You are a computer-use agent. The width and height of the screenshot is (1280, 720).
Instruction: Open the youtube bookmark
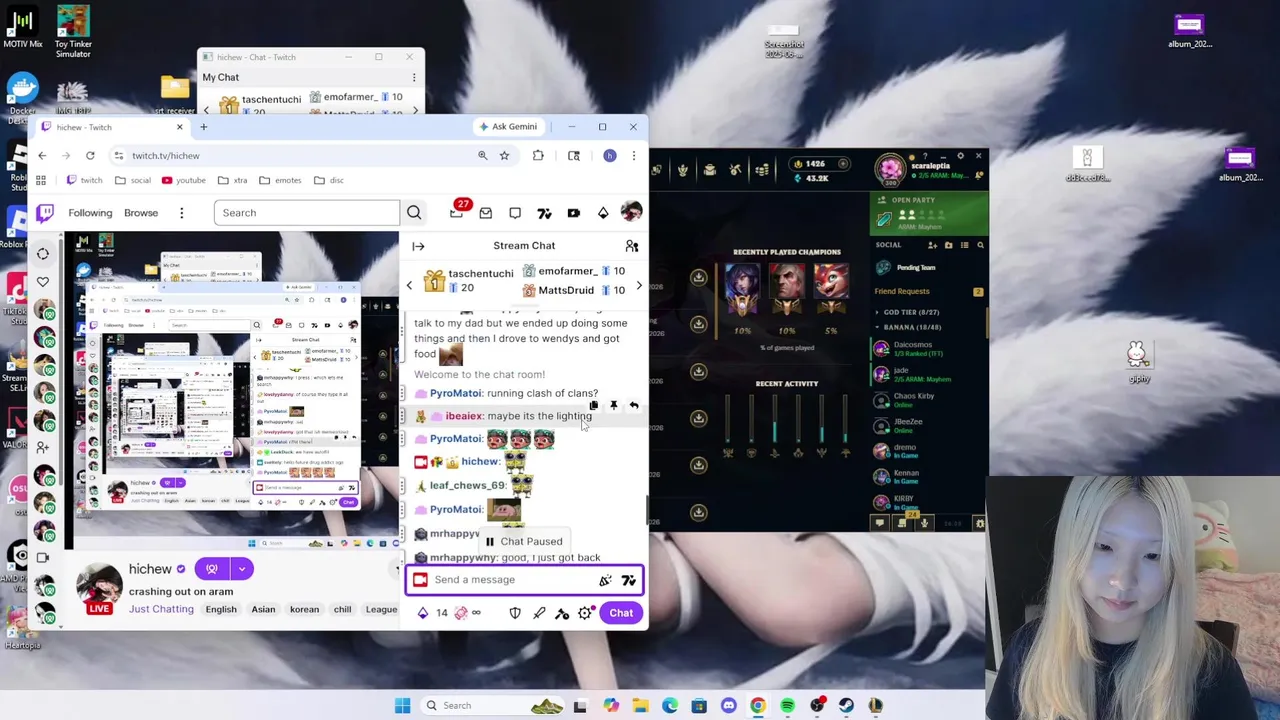[x=183, y=180]
